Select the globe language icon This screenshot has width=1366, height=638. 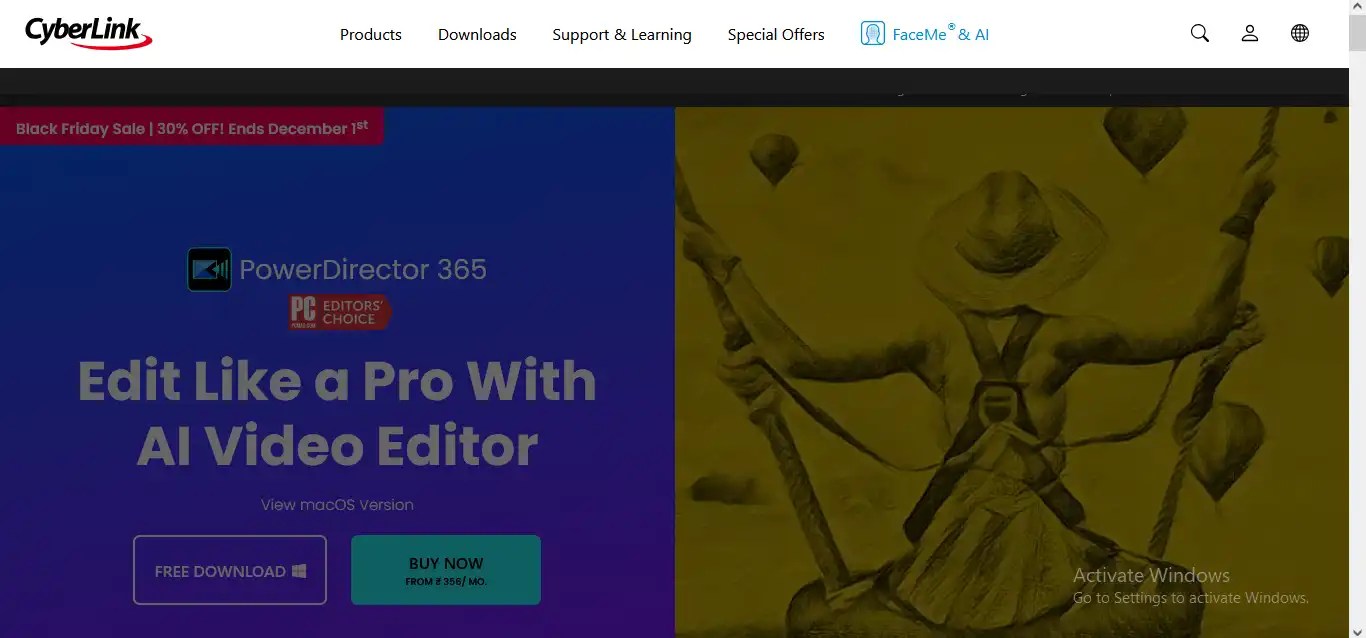1300,33
